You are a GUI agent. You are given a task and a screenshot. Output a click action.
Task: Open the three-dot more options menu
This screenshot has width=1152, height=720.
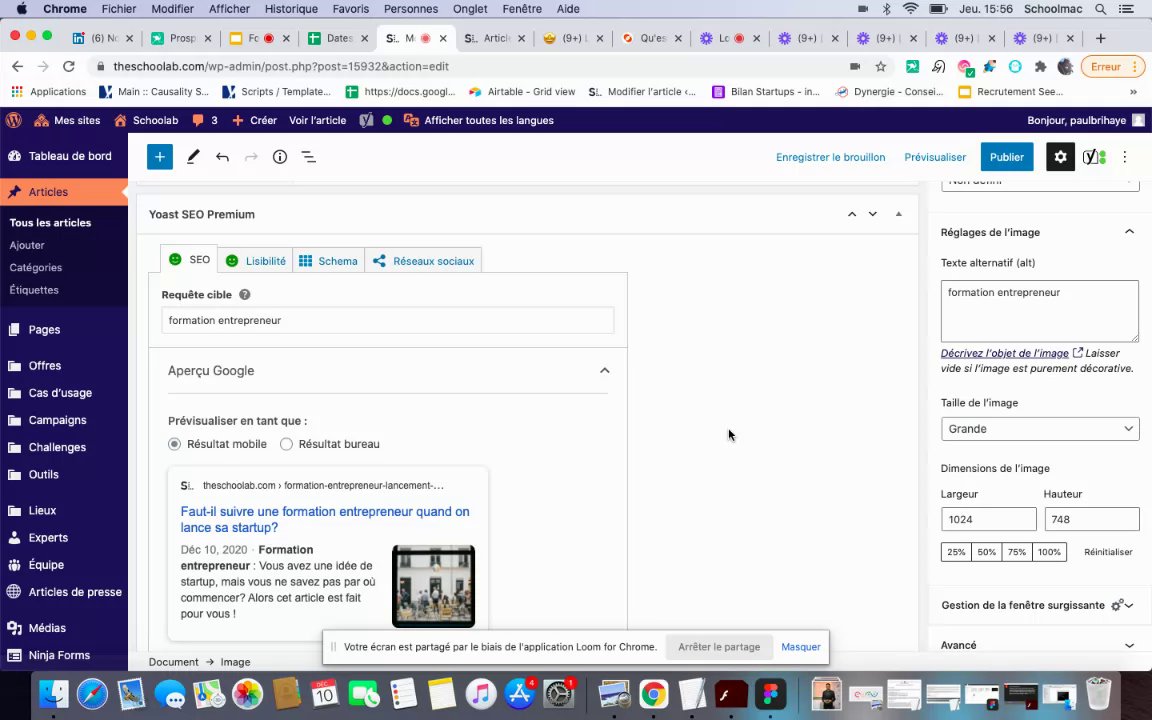click(x=1124, y=157)
